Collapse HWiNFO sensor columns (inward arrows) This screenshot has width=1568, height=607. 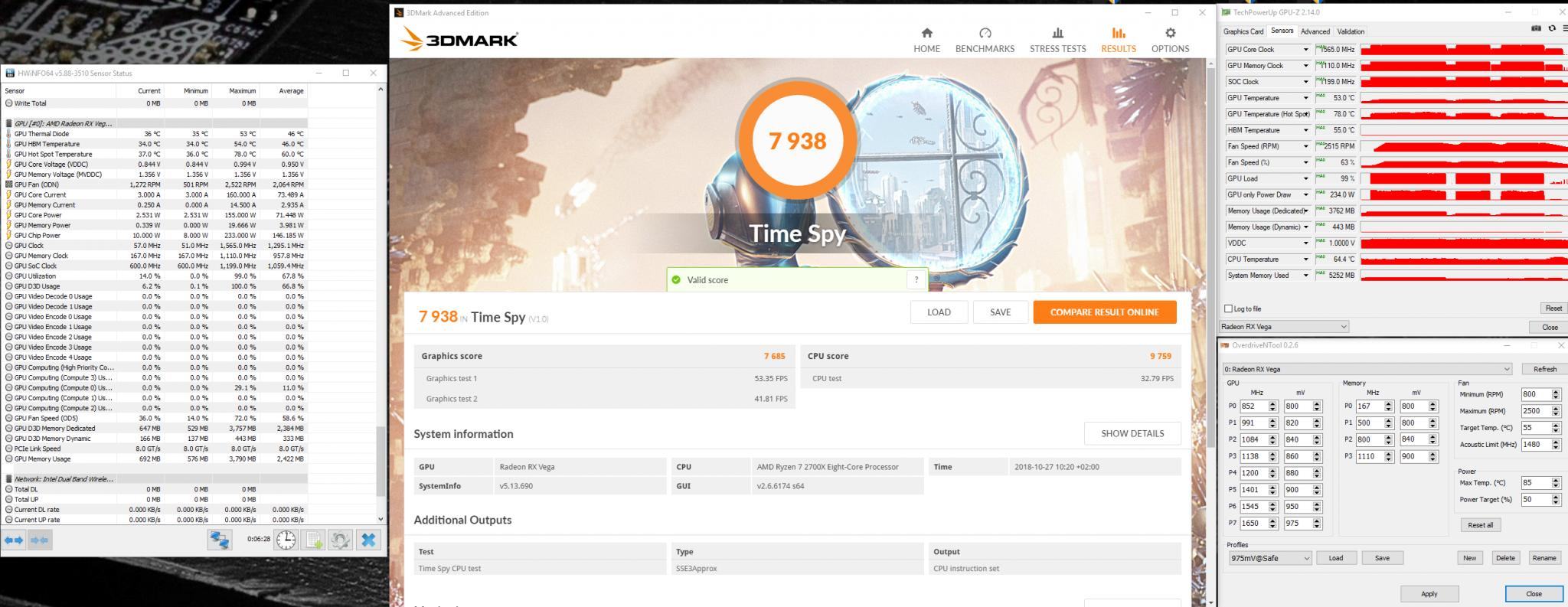(39, 540)
